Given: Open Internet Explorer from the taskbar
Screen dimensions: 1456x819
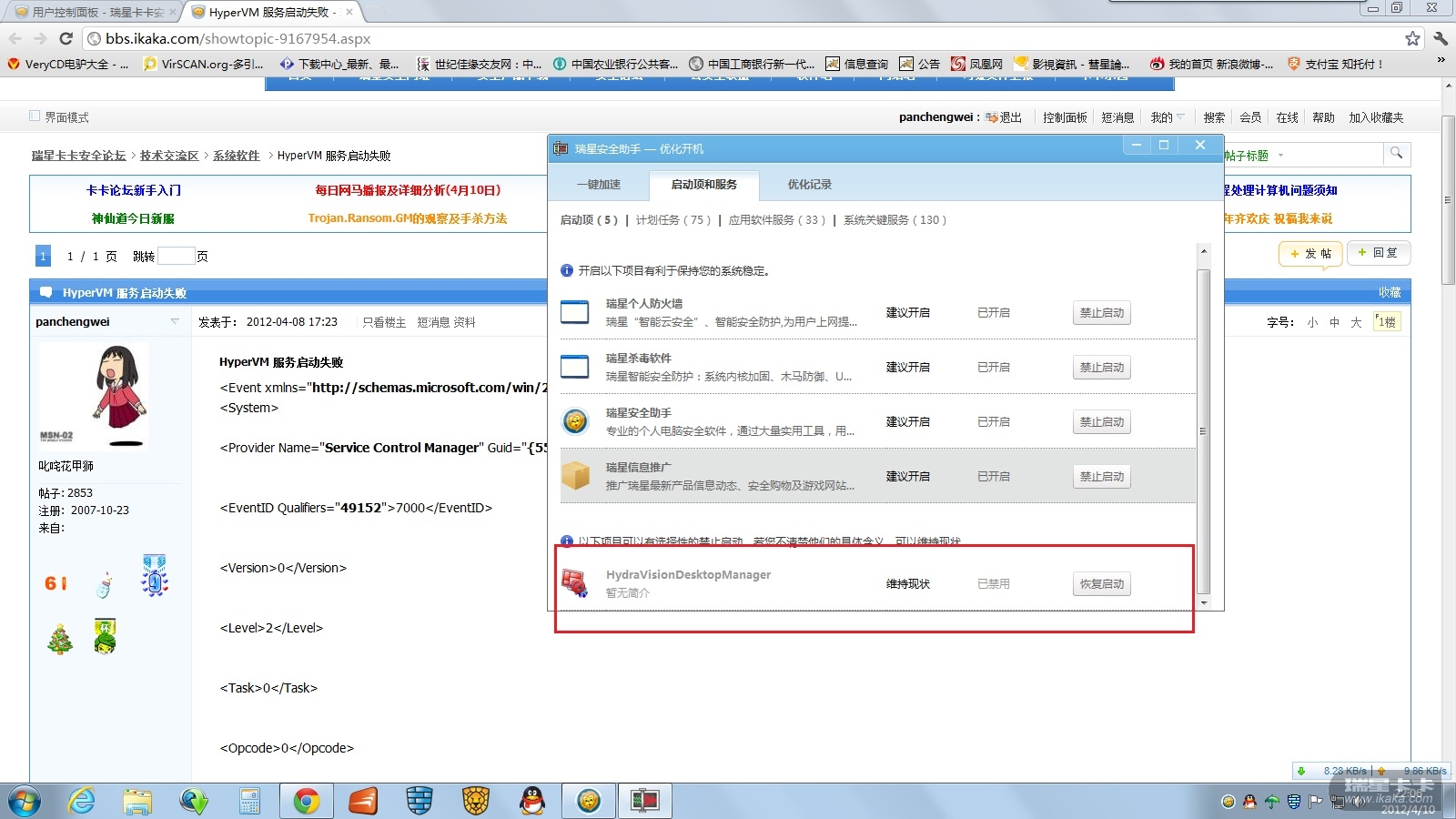Looking at the screenshot, I should point(81,801).
